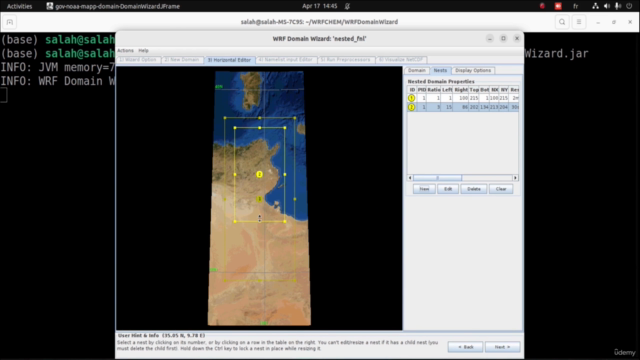Click the Left column header
The height and width of the screenshot is (360, 640).
[447, 90]
